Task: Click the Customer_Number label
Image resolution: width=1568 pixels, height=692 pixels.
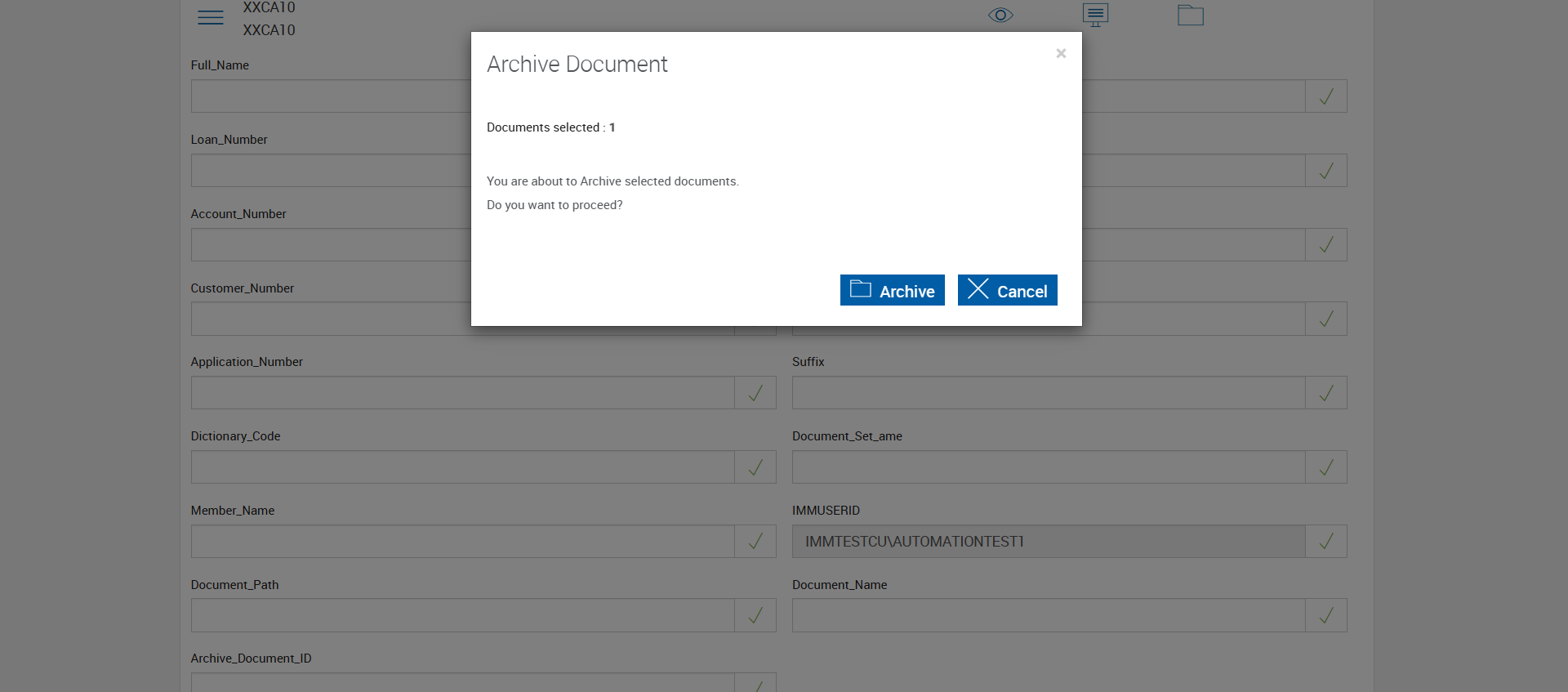Action: pyautogui.click(x=243, y=288)
